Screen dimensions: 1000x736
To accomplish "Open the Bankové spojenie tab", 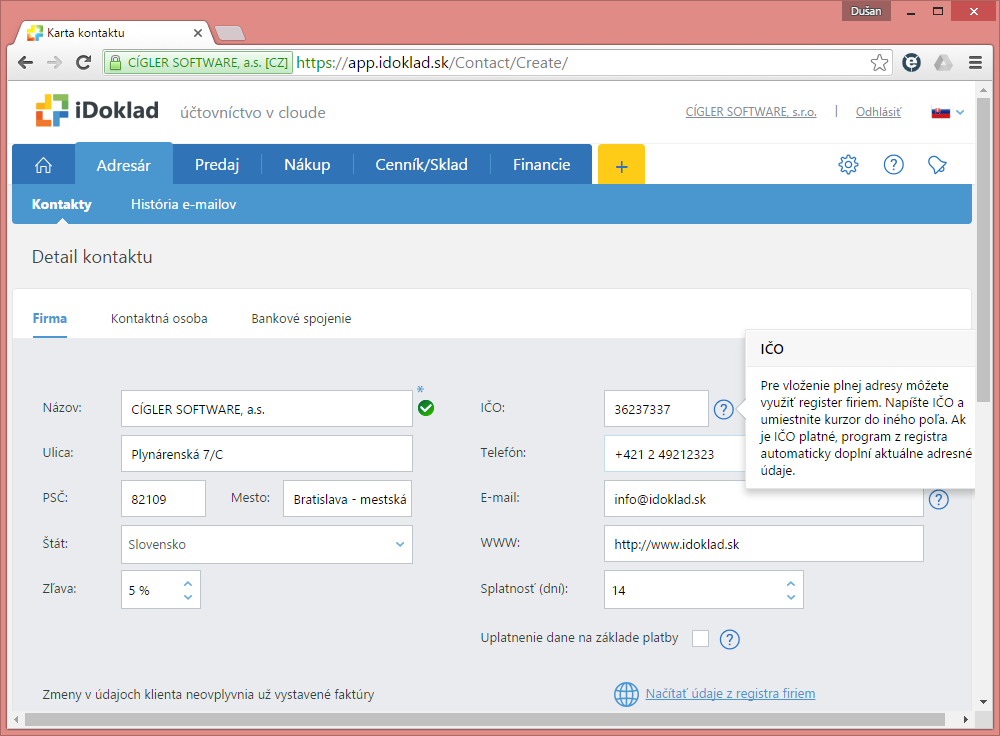I will (x=301, y=319).
